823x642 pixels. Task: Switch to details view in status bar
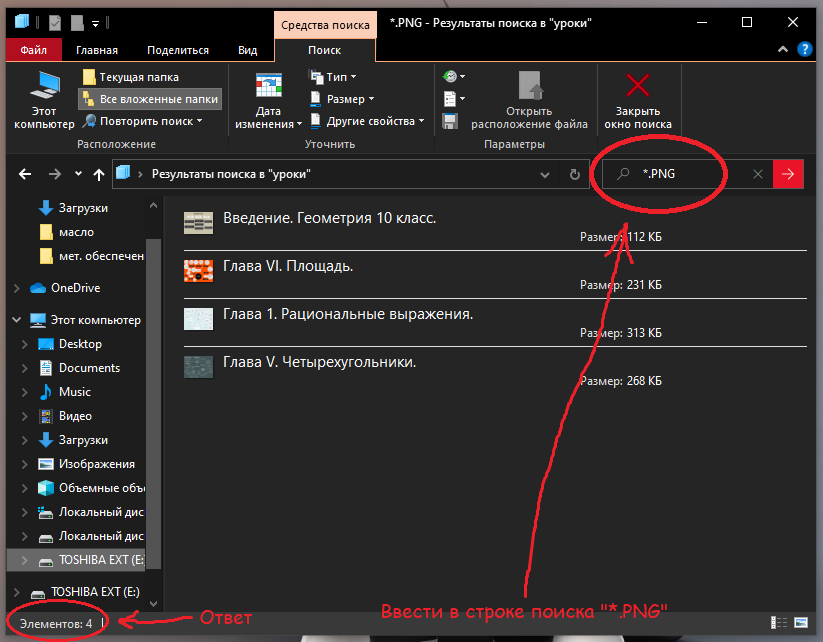pyautogui.click(x=778, y=623)
